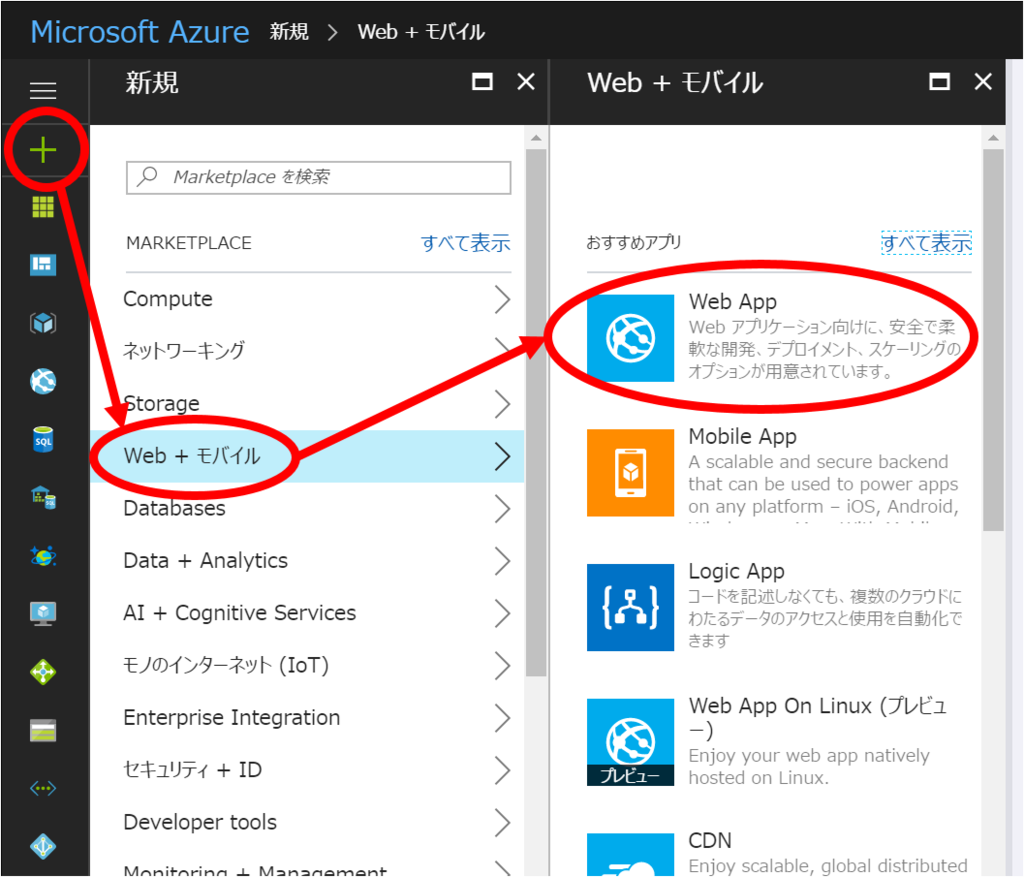
Task: Expand the Developer tools chevron
Action: point(502,822)
